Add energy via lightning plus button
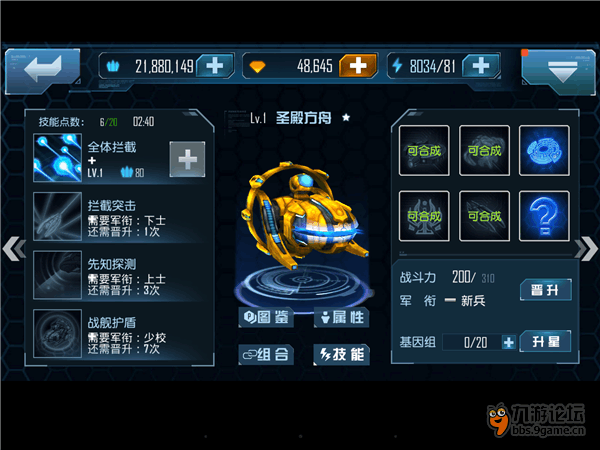Viewport: 600px width, 450px height. point(481,66)
